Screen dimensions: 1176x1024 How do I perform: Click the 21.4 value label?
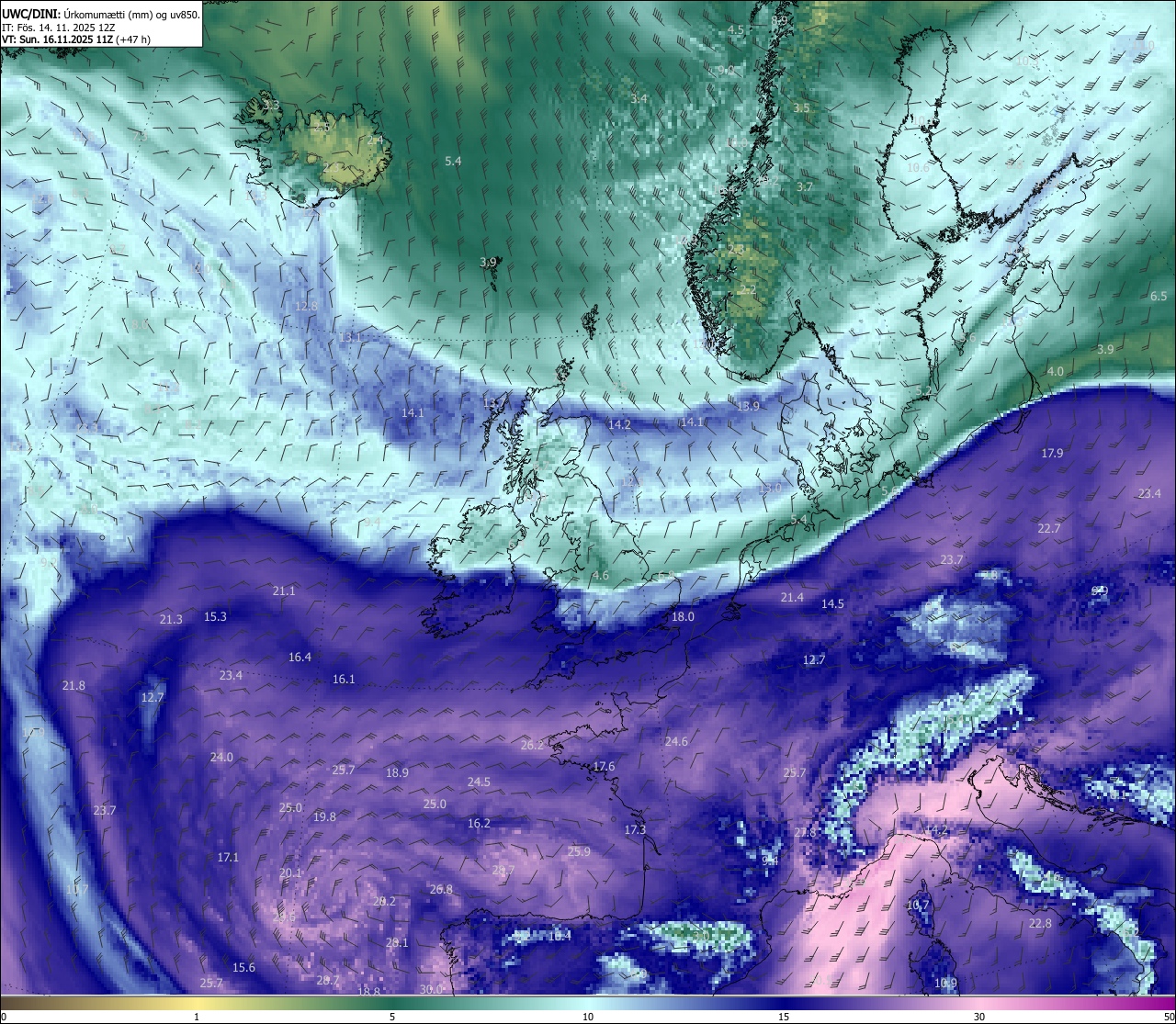[x=792, y=597]
